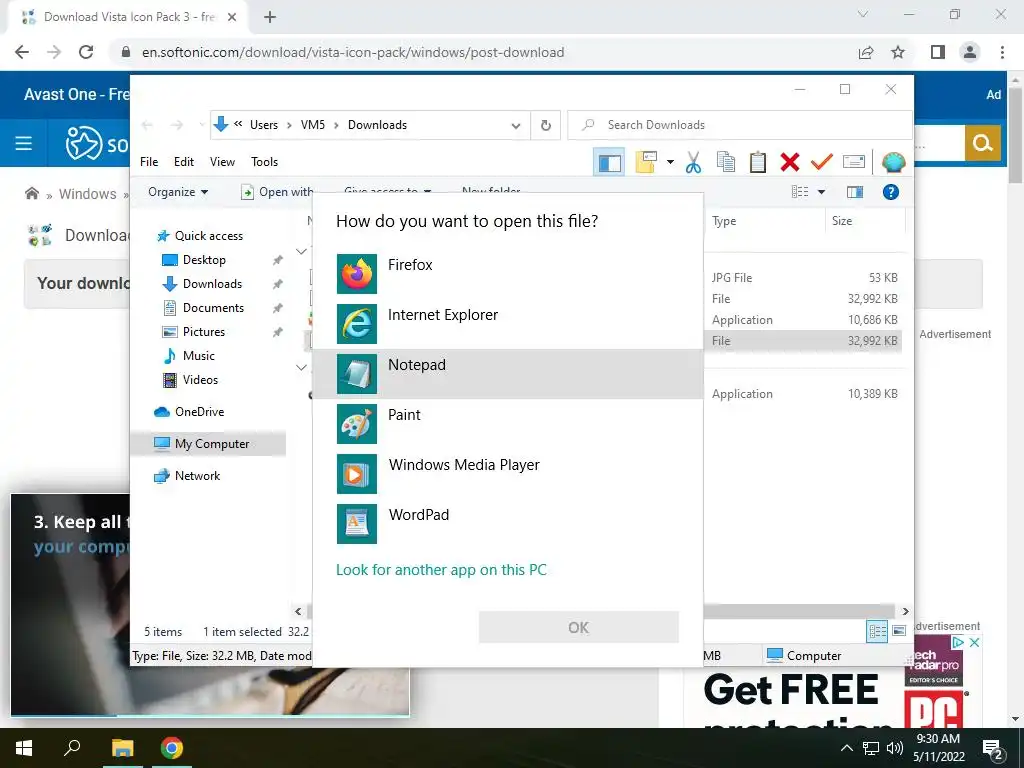Pick Paint from the app list
This screenshot has height=768, width=1024.
point(508,424)
